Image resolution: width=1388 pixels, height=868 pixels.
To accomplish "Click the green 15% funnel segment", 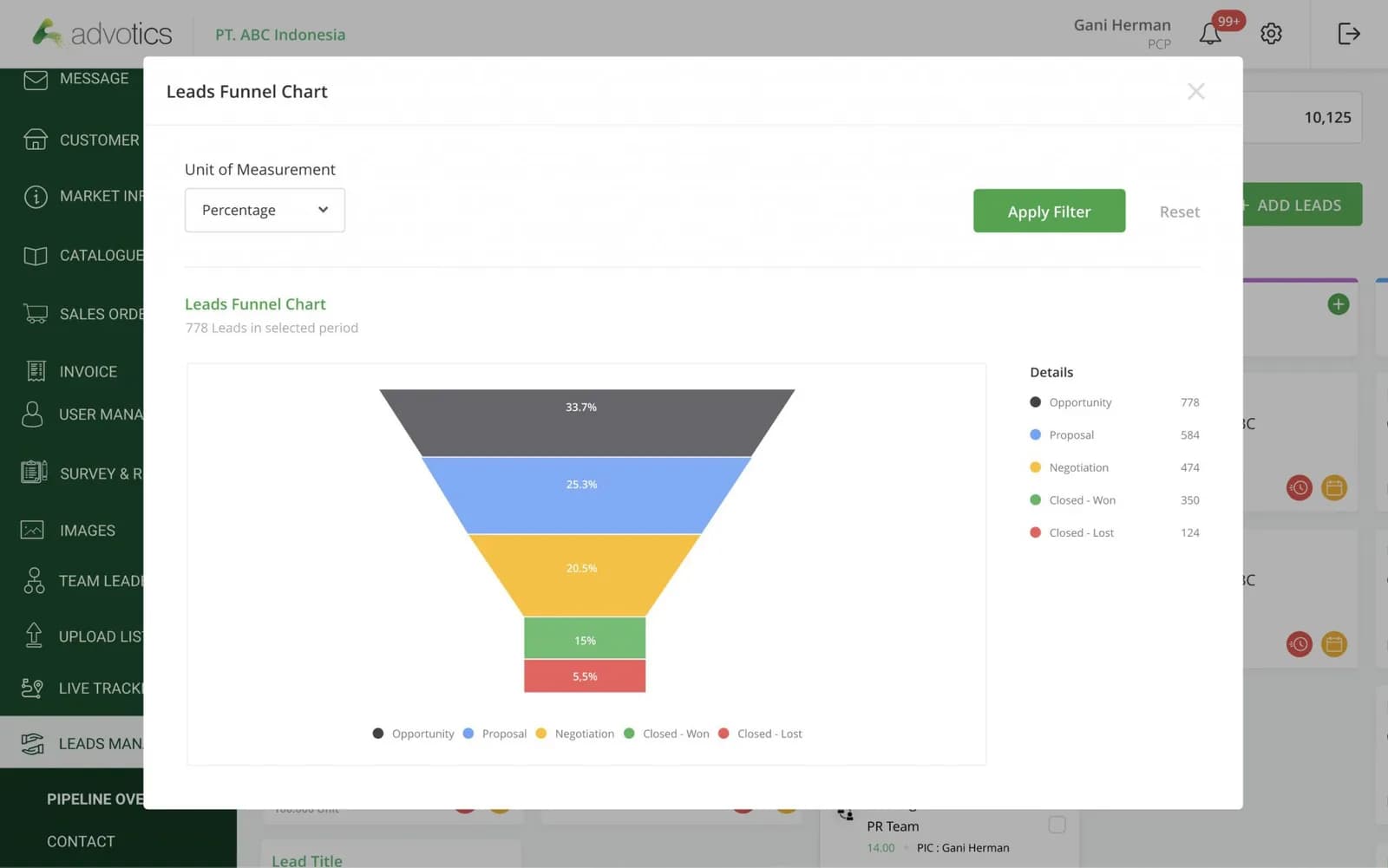I will coord(585,638).
